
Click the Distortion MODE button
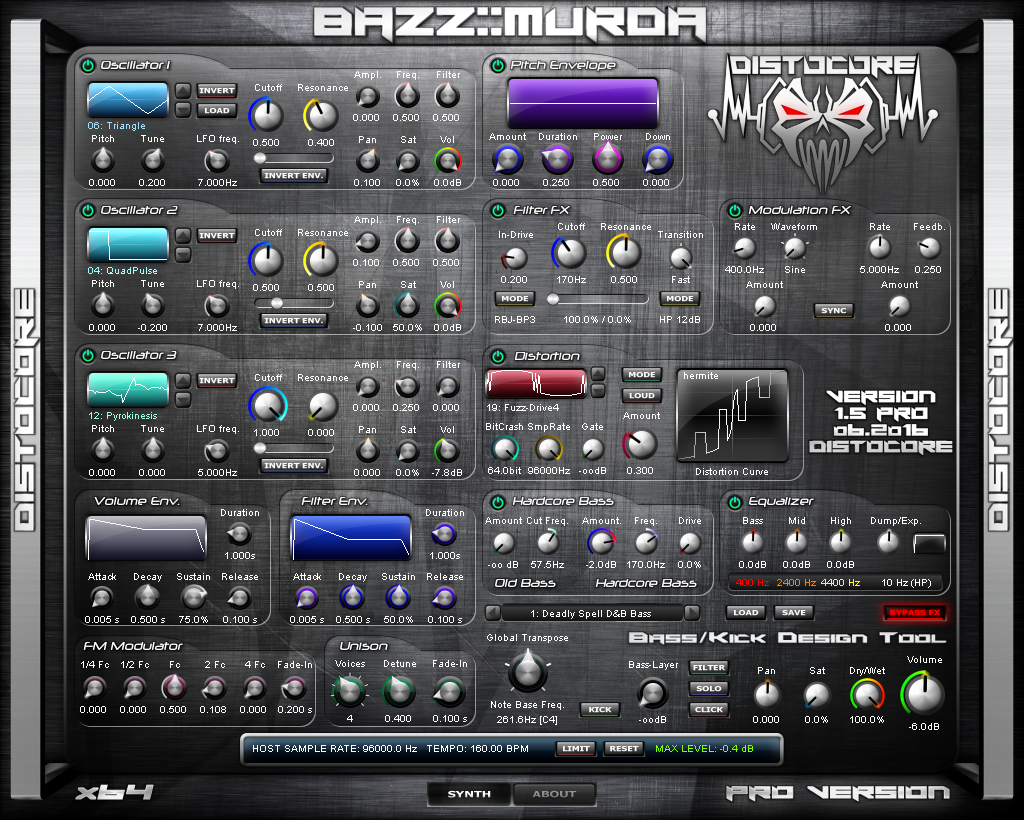(642, 375)
